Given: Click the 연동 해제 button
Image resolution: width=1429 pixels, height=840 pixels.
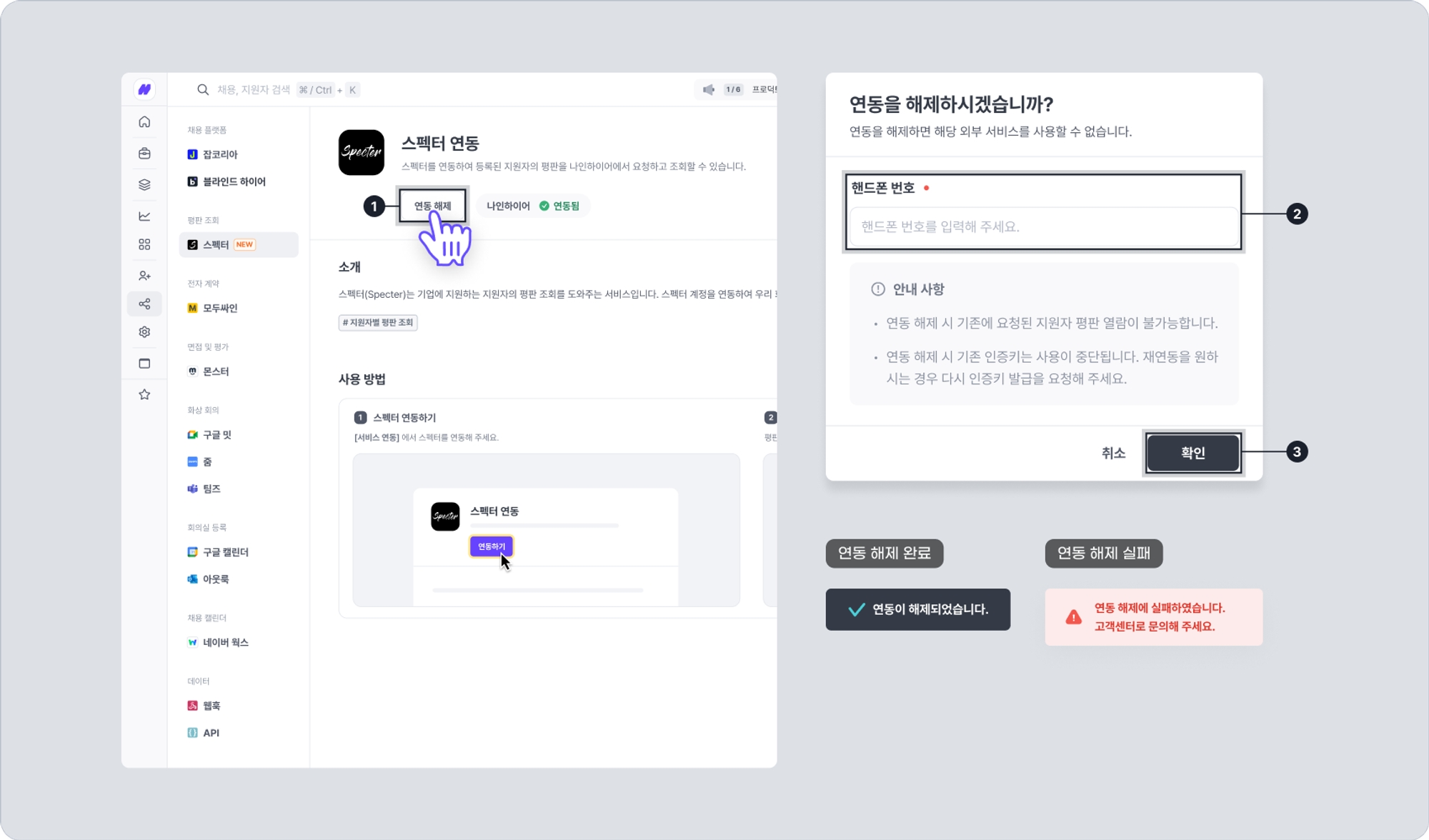Looking at the screenshot, I should pos(432,206).
